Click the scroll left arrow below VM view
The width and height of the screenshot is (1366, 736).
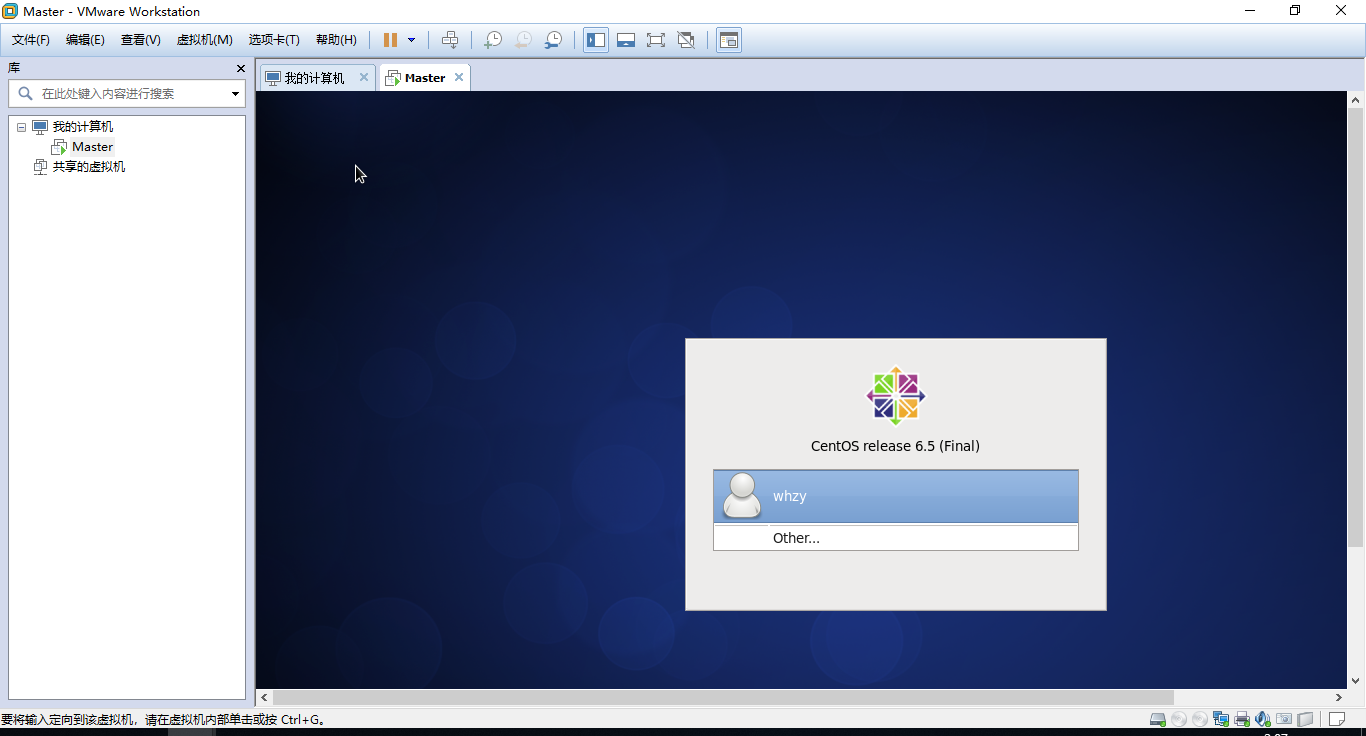(x=265, y=697)
